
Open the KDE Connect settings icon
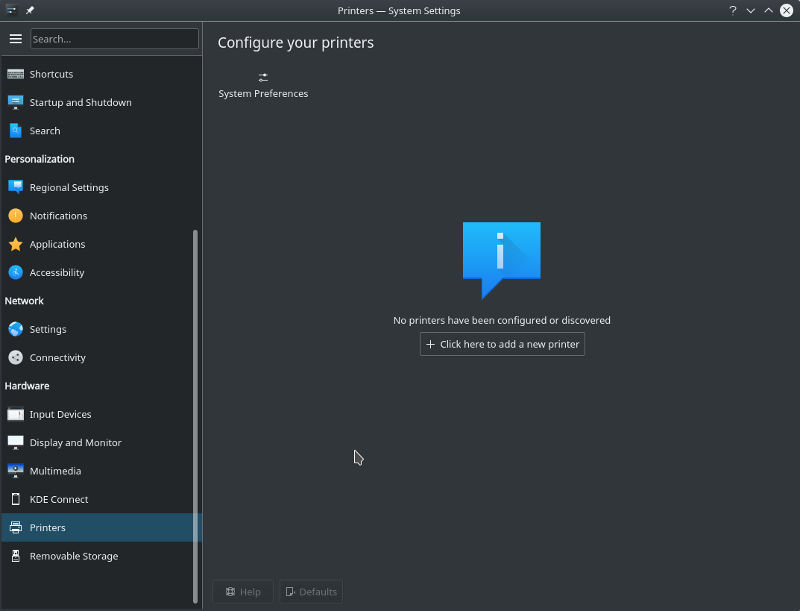pyautogui.click(x=15, y=499)
